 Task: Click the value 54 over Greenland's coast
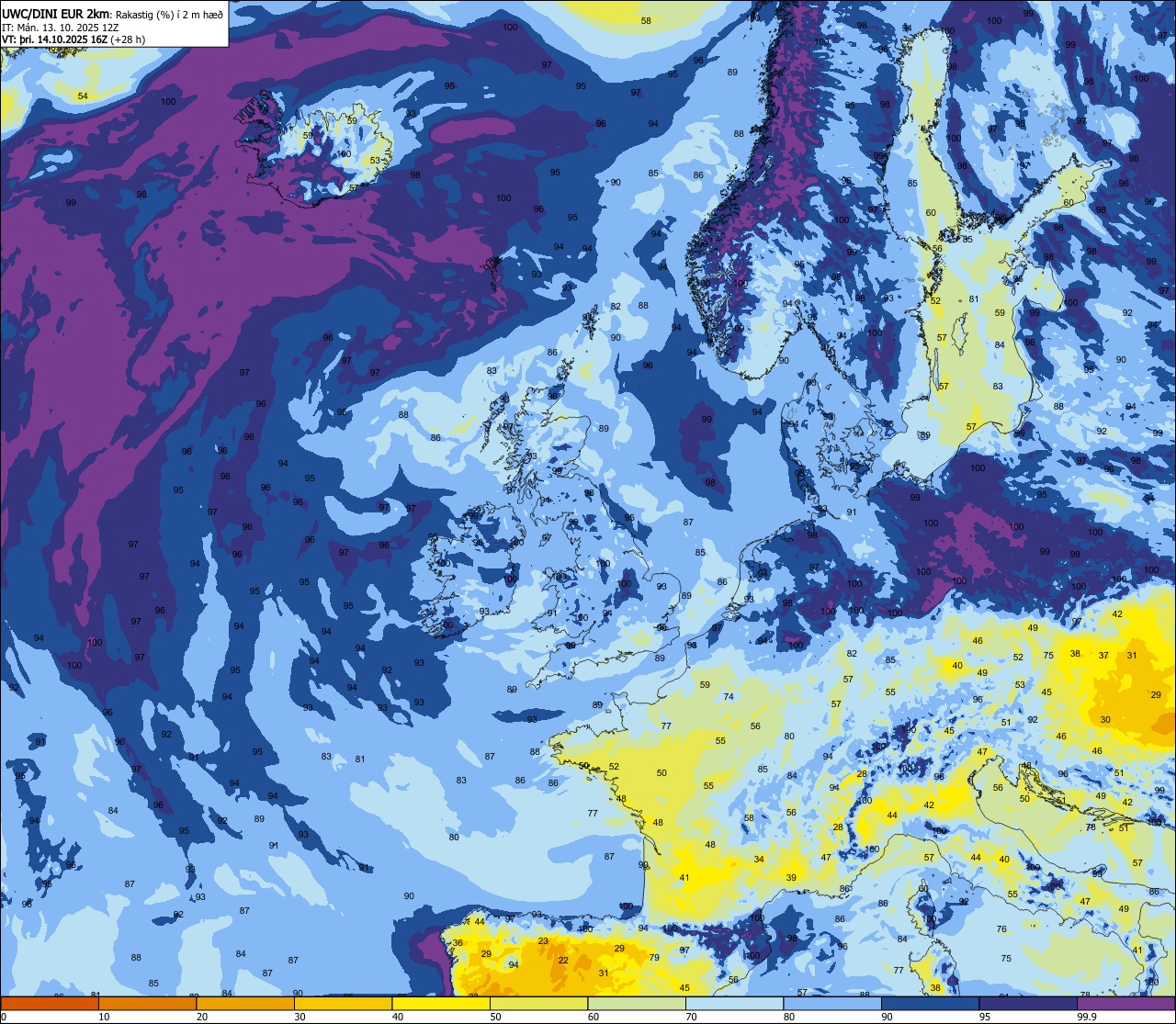point(83,96)
